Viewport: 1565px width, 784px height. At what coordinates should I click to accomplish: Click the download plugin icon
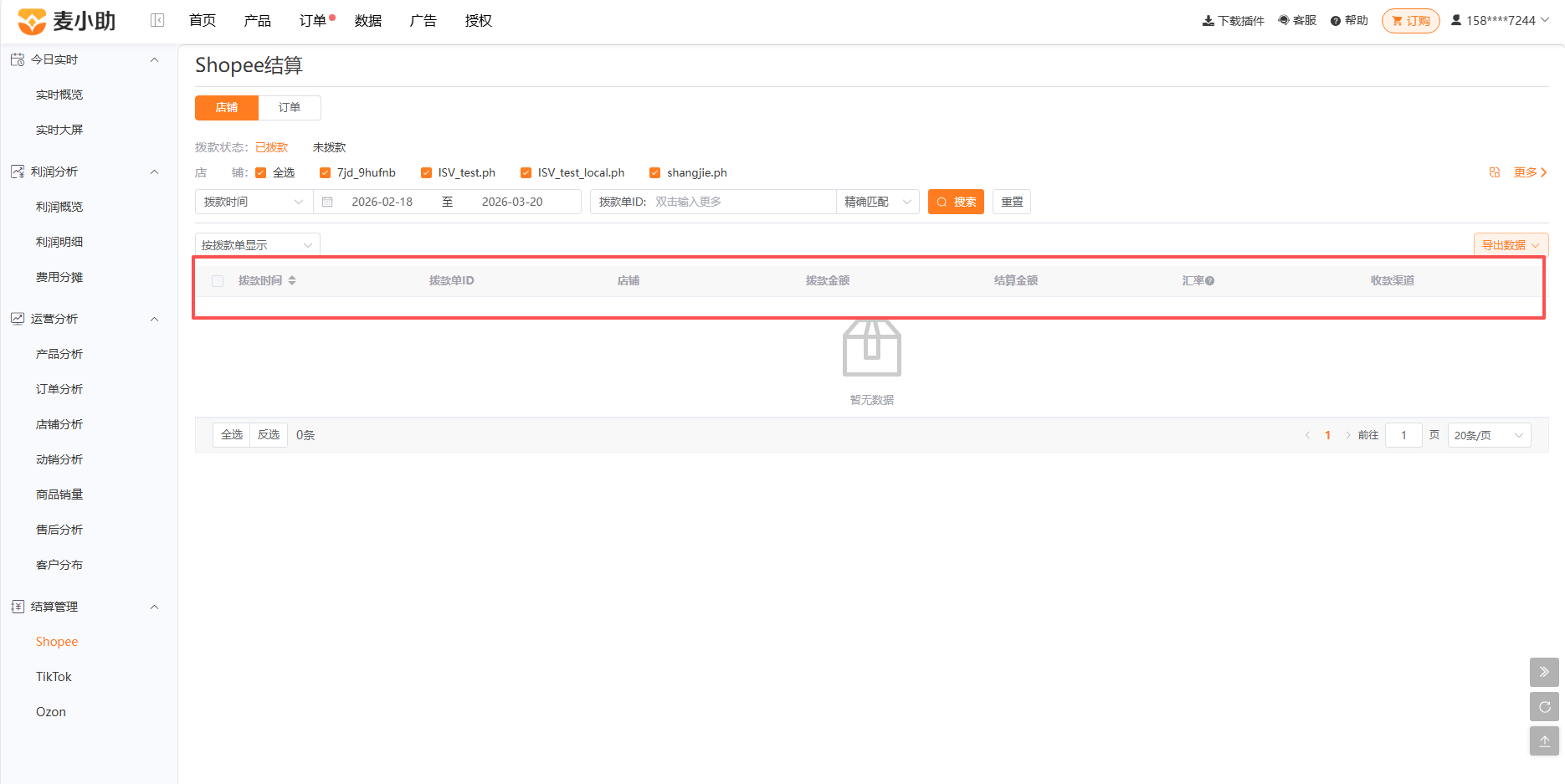pos(1208,21)
